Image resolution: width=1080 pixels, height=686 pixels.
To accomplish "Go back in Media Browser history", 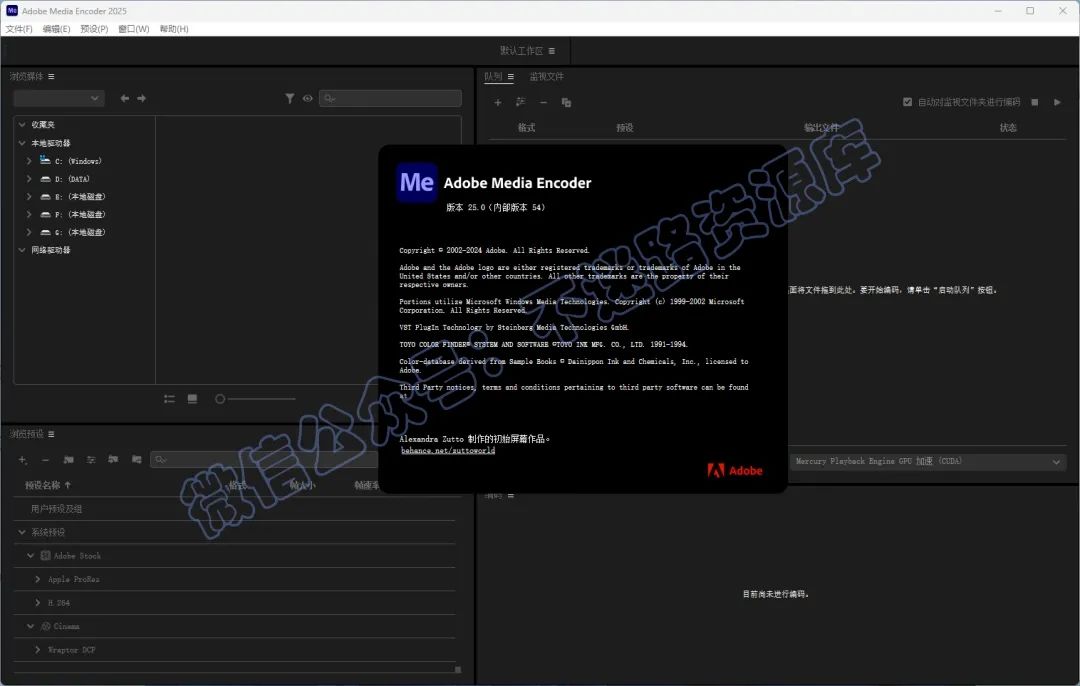I will [125, 98].
